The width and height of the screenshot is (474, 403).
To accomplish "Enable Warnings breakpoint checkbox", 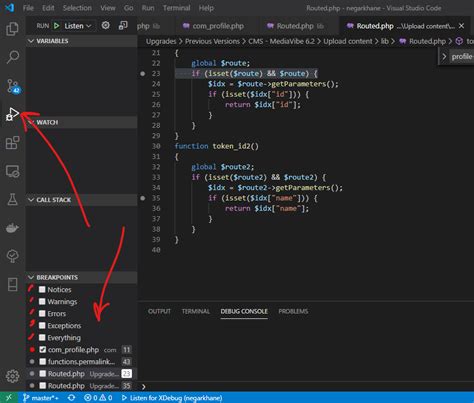I will (x=42, y=301).
